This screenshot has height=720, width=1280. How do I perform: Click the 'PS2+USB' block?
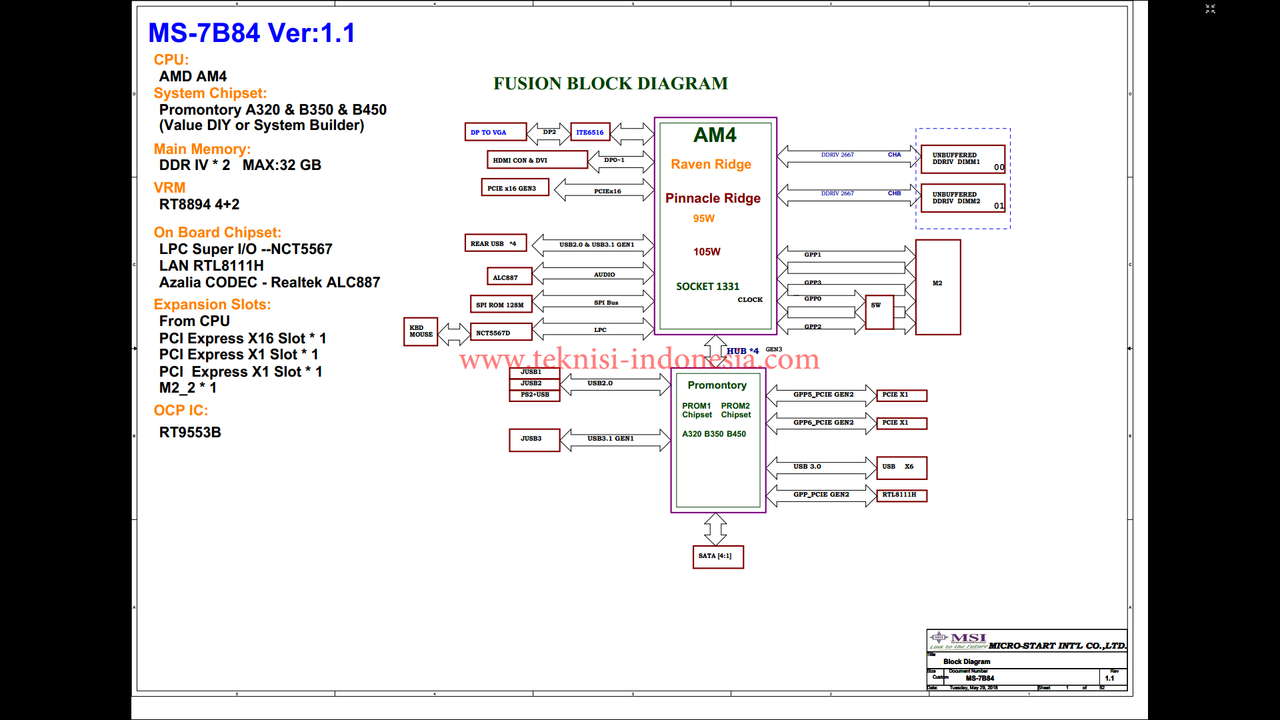535,395
